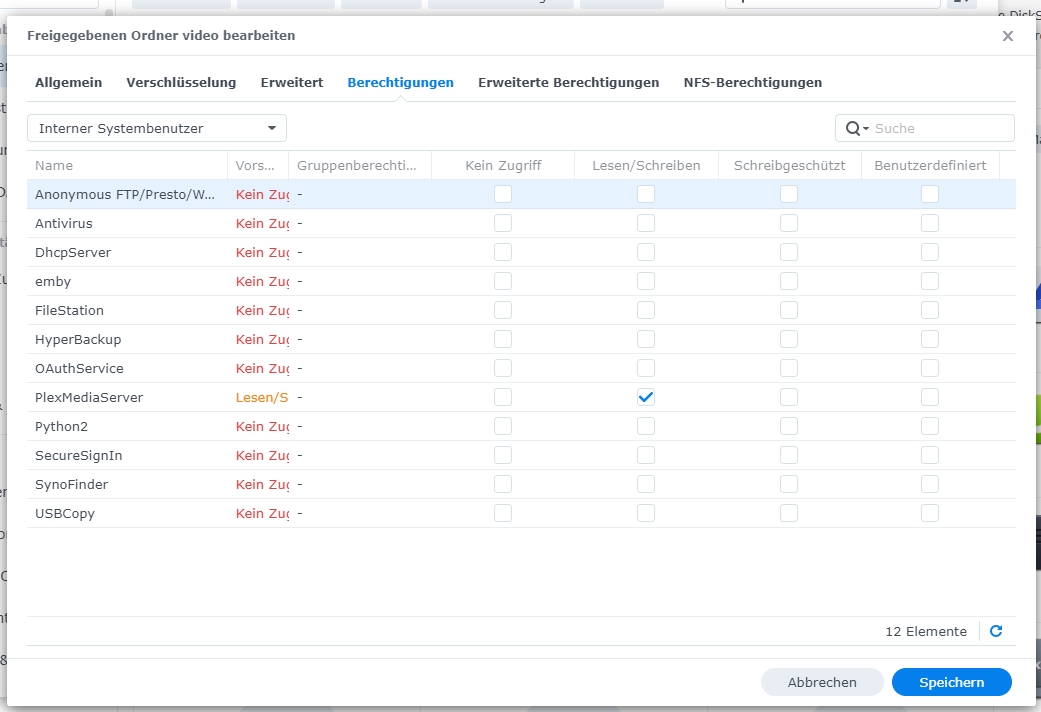This screenshot has width=1041, height=712.
Task: Tick Schreibgeschützt for emby
Action: (789, 281)
